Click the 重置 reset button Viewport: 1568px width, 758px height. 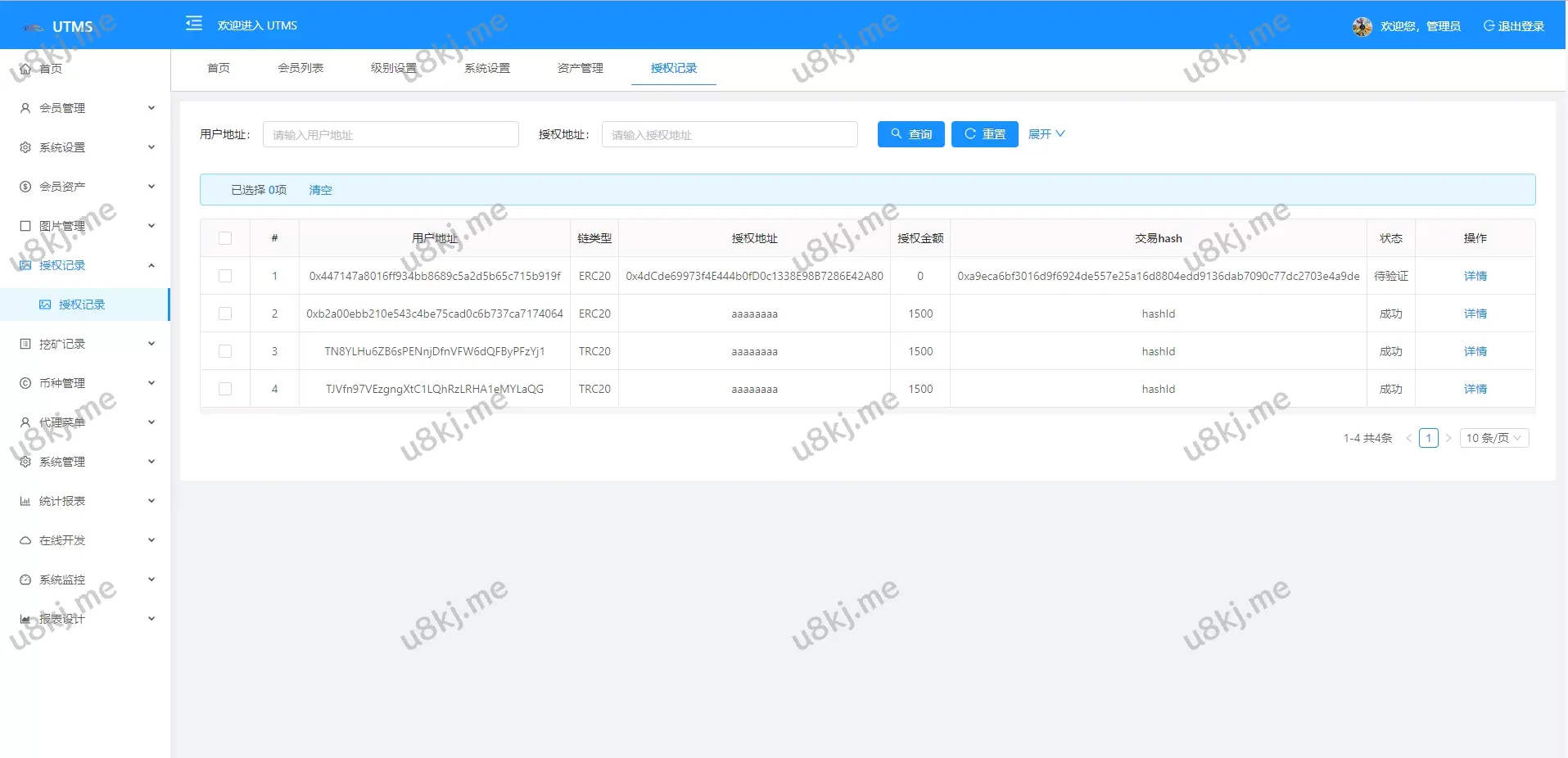[984, 134]
